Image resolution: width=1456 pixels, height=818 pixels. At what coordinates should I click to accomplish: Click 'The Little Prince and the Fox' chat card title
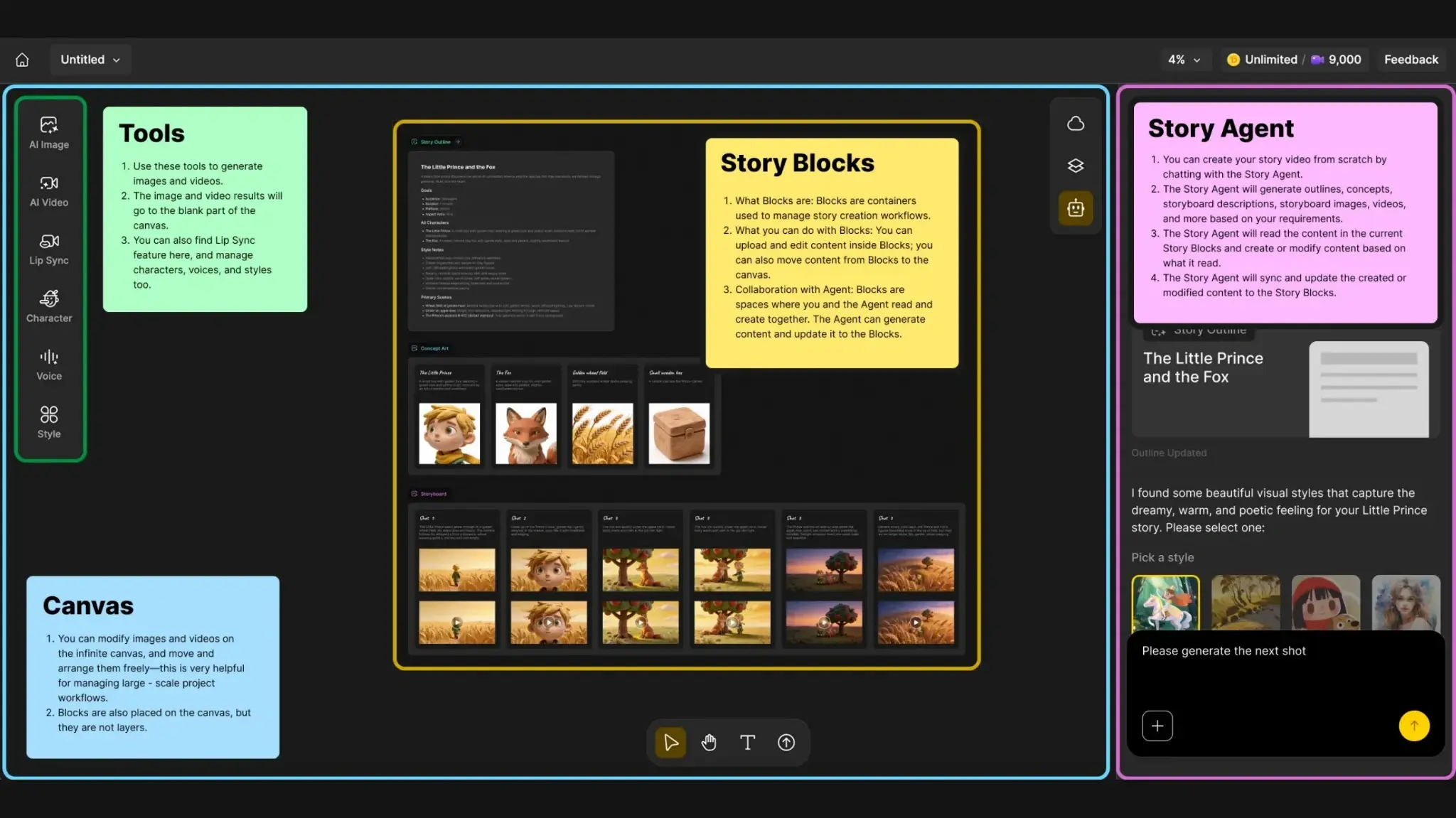point(1203,367)
